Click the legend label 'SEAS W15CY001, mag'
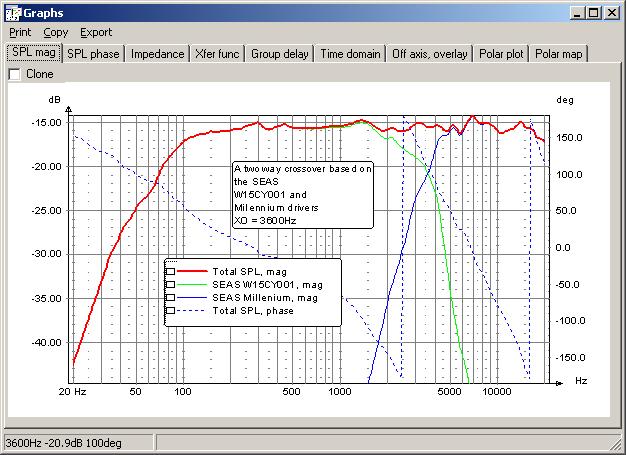Viewport: 626px width, 455px height. pos(267,285)
